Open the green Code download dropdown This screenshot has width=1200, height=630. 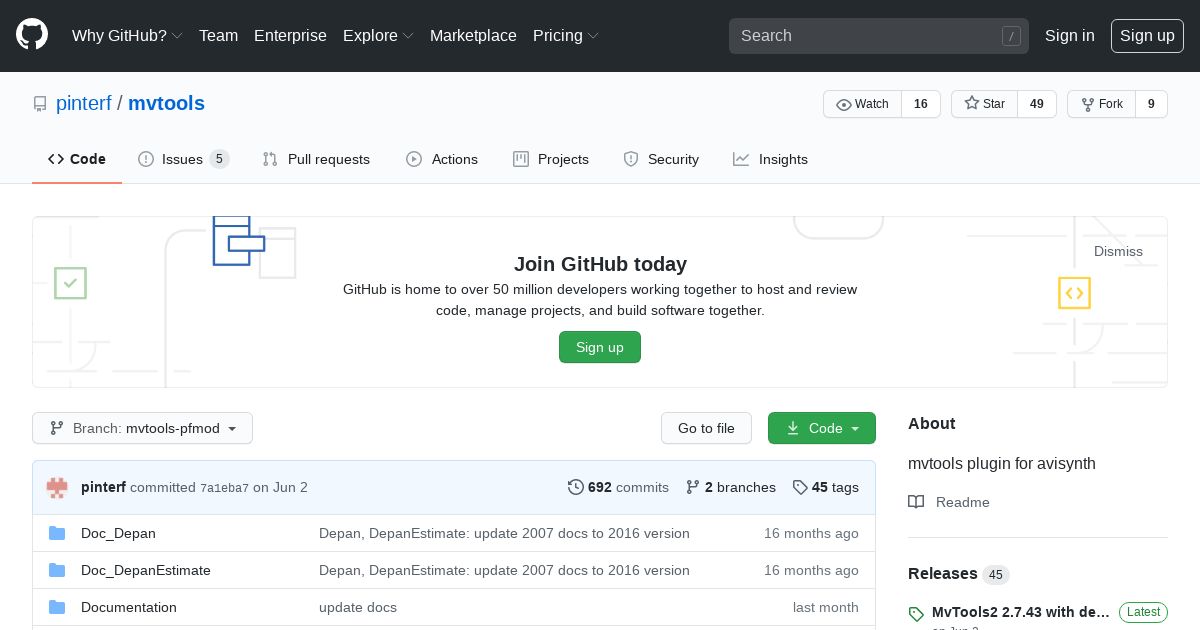coord(822,428)
